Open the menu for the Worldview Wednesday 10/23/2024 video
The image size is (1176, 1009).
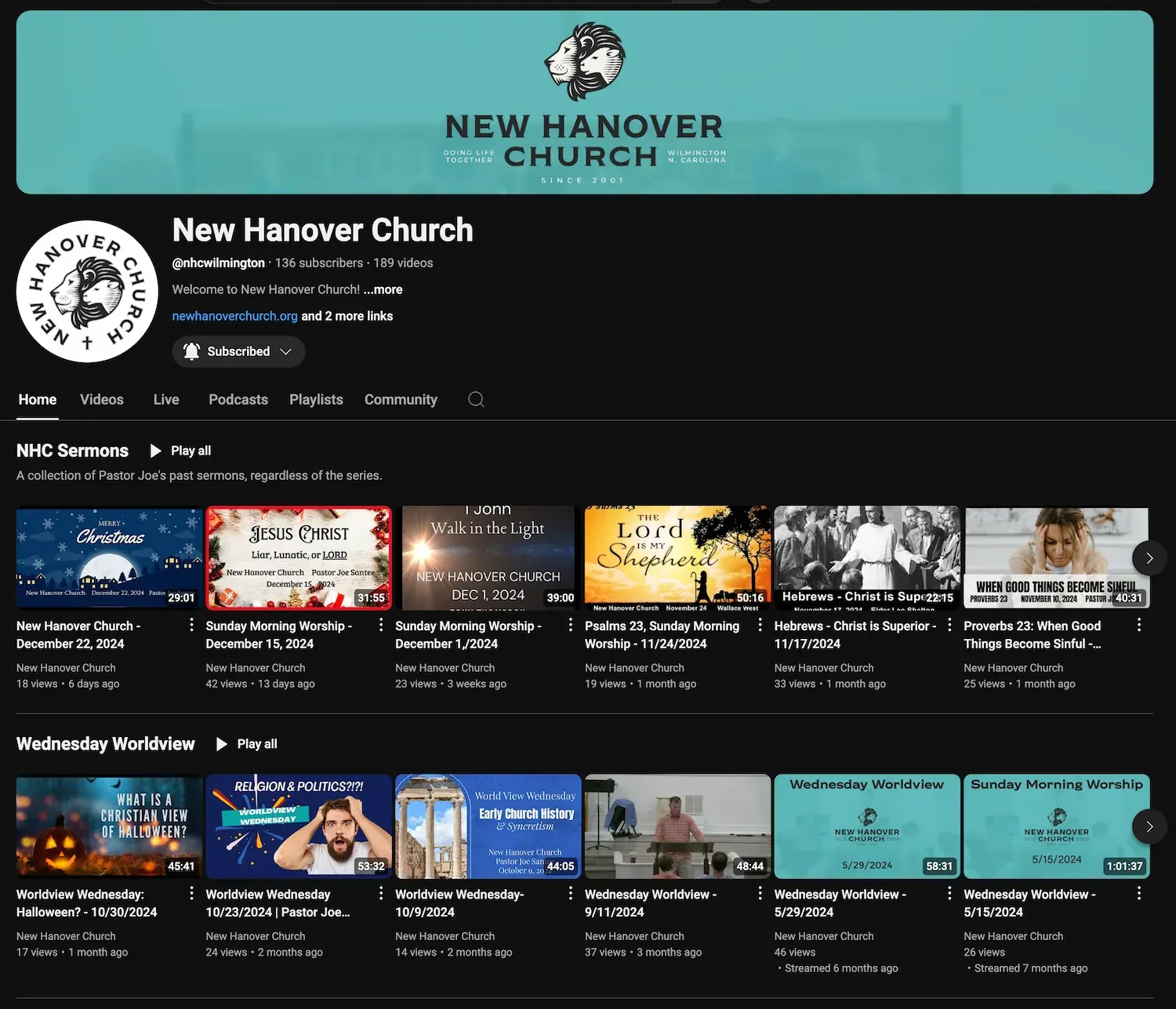(x=381, y=893)
